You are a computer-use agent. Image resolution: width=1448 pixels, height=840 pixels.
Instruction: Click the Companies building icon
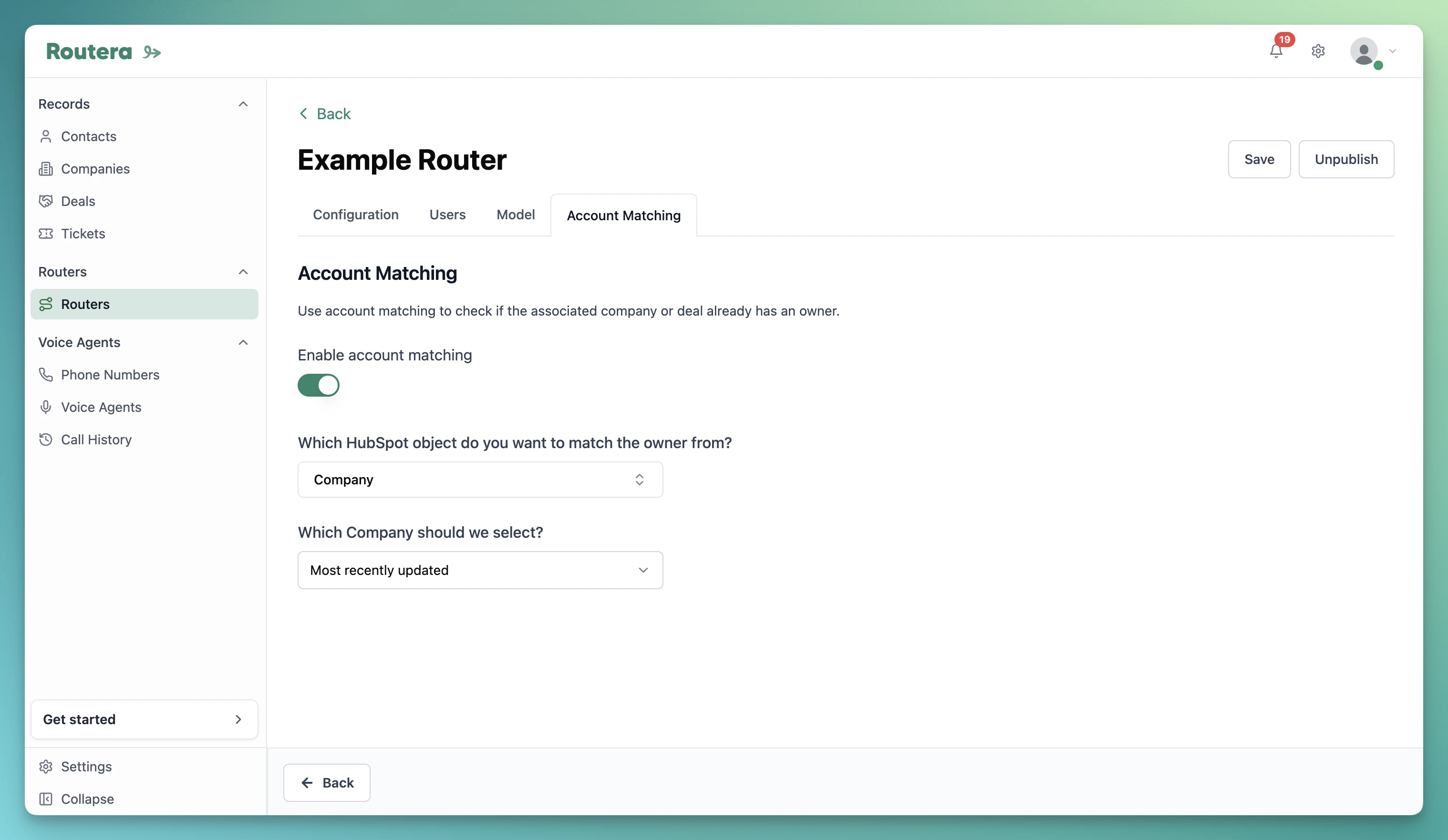pos(46,169)
